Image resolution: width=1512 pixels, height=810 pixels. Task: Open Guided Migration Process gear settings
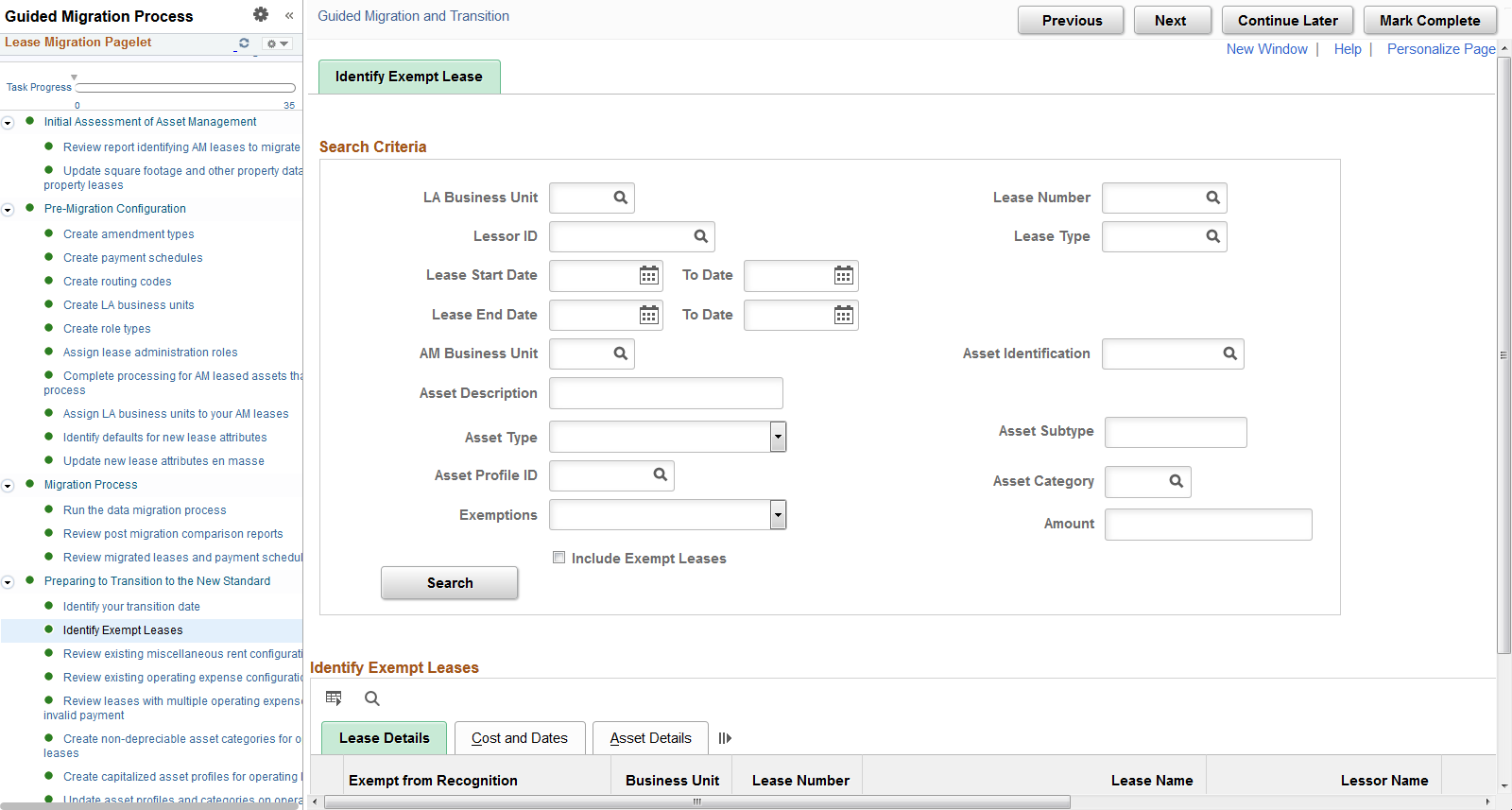pyautogui.click(x=261, y=14)
